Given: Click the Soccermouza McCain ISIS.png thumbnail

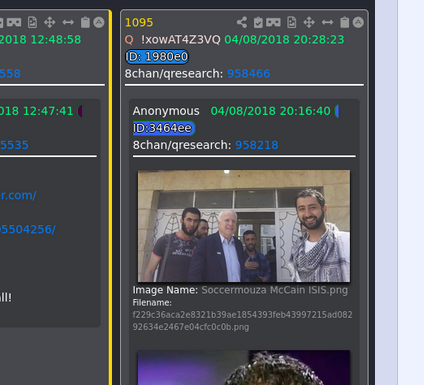Looking at the screenshot, I should pyautogui.click(x=244, y=226).
